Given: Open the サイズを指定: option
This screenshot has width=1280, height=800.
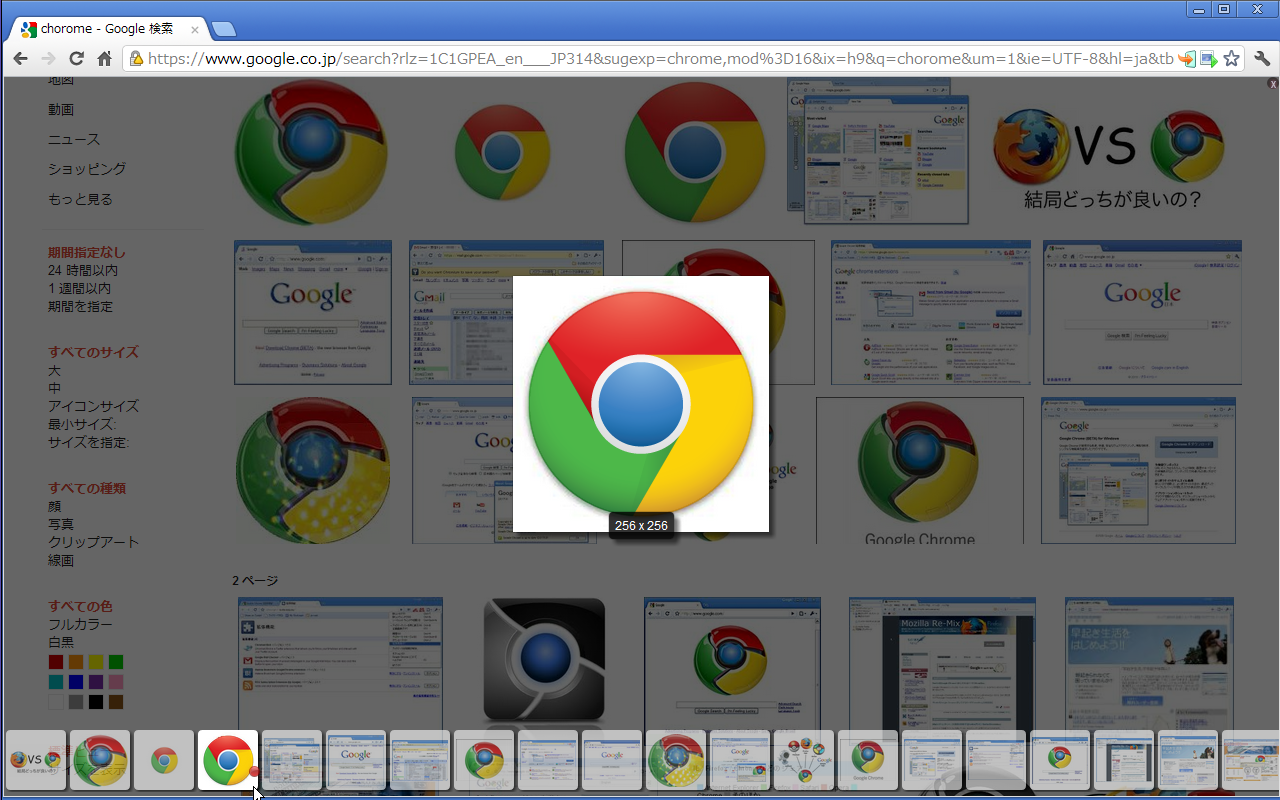Looking at the screenshot, I should (x=89, y=442).
